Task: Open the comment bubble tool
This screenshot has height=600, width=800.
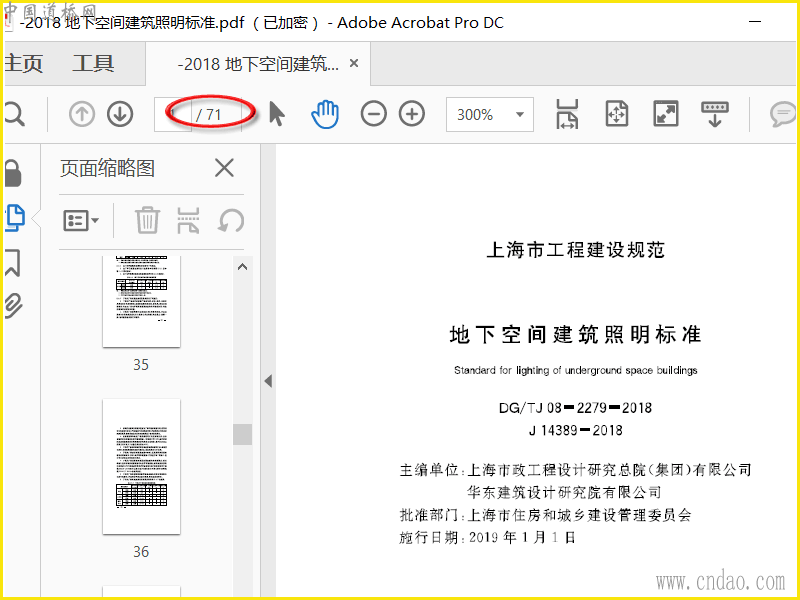Action: pyautogui.click(x=783, y=114)
